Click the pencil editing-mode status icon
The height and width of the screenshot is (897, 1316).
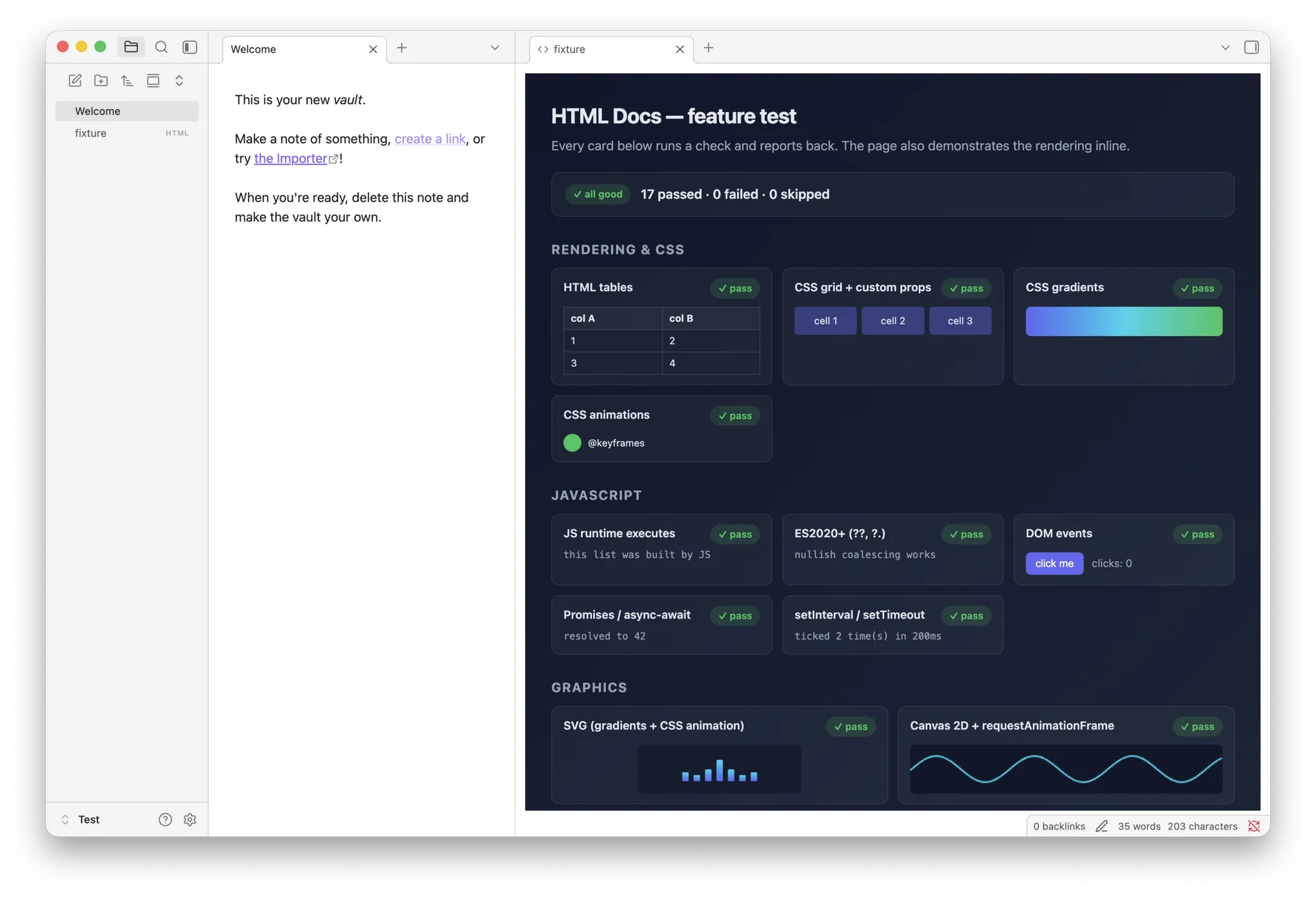(x=1101, y=826)
